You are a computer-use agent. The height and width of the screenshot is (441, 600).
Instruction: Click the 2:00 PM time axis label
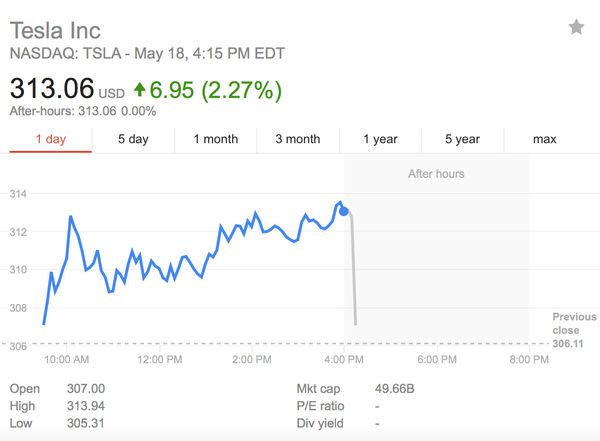[250, 360]
